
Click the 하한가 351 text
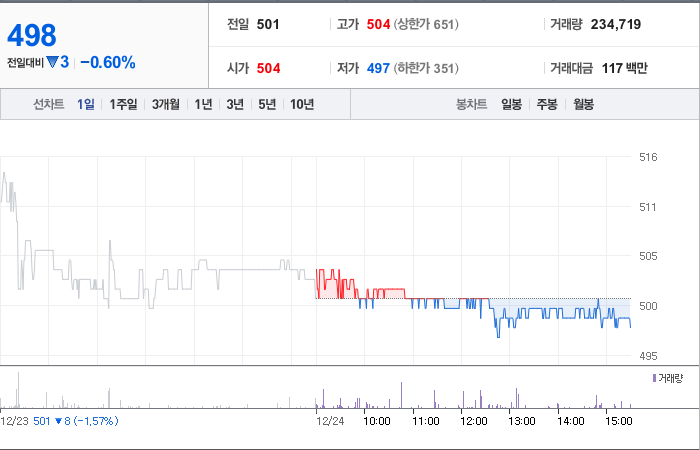426,68
